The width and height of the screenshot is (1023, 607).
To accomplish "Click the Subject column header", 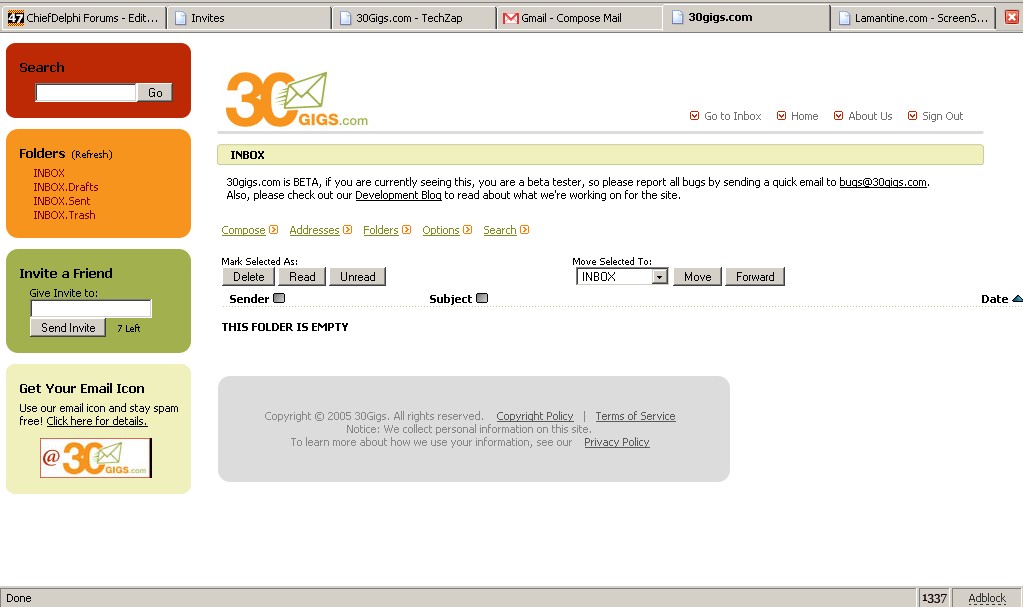I will point(450,299).
